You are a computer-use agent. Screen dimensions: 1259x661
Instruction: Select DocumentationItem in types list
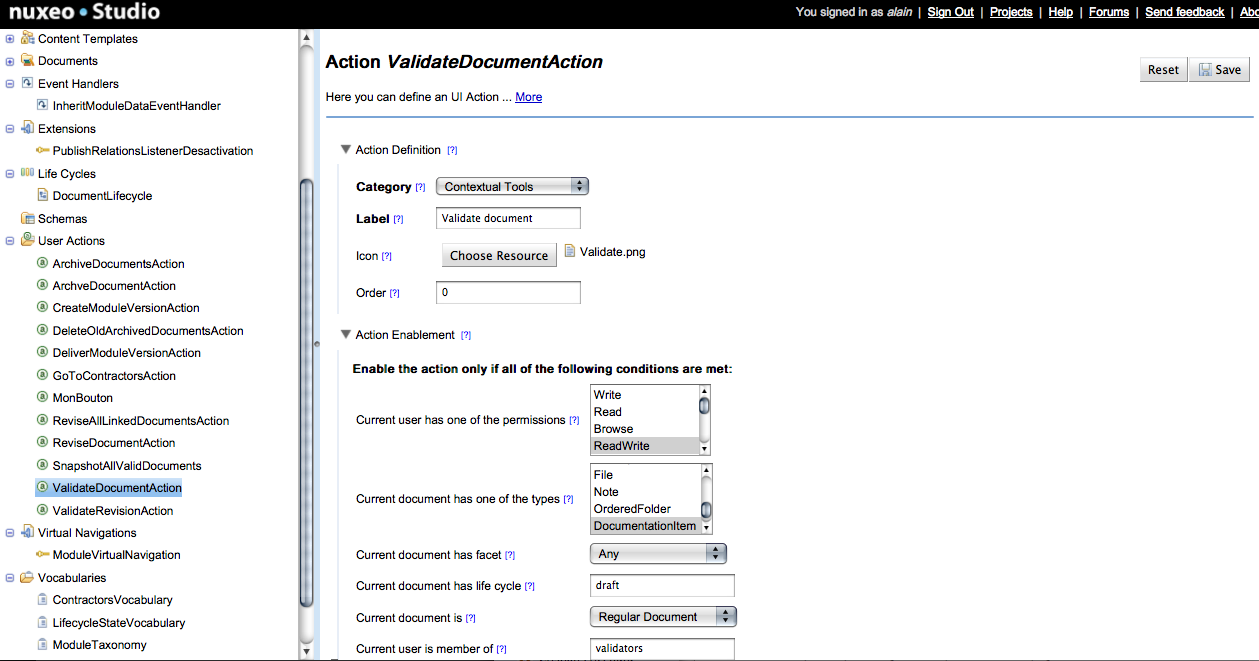coord(645,526)
